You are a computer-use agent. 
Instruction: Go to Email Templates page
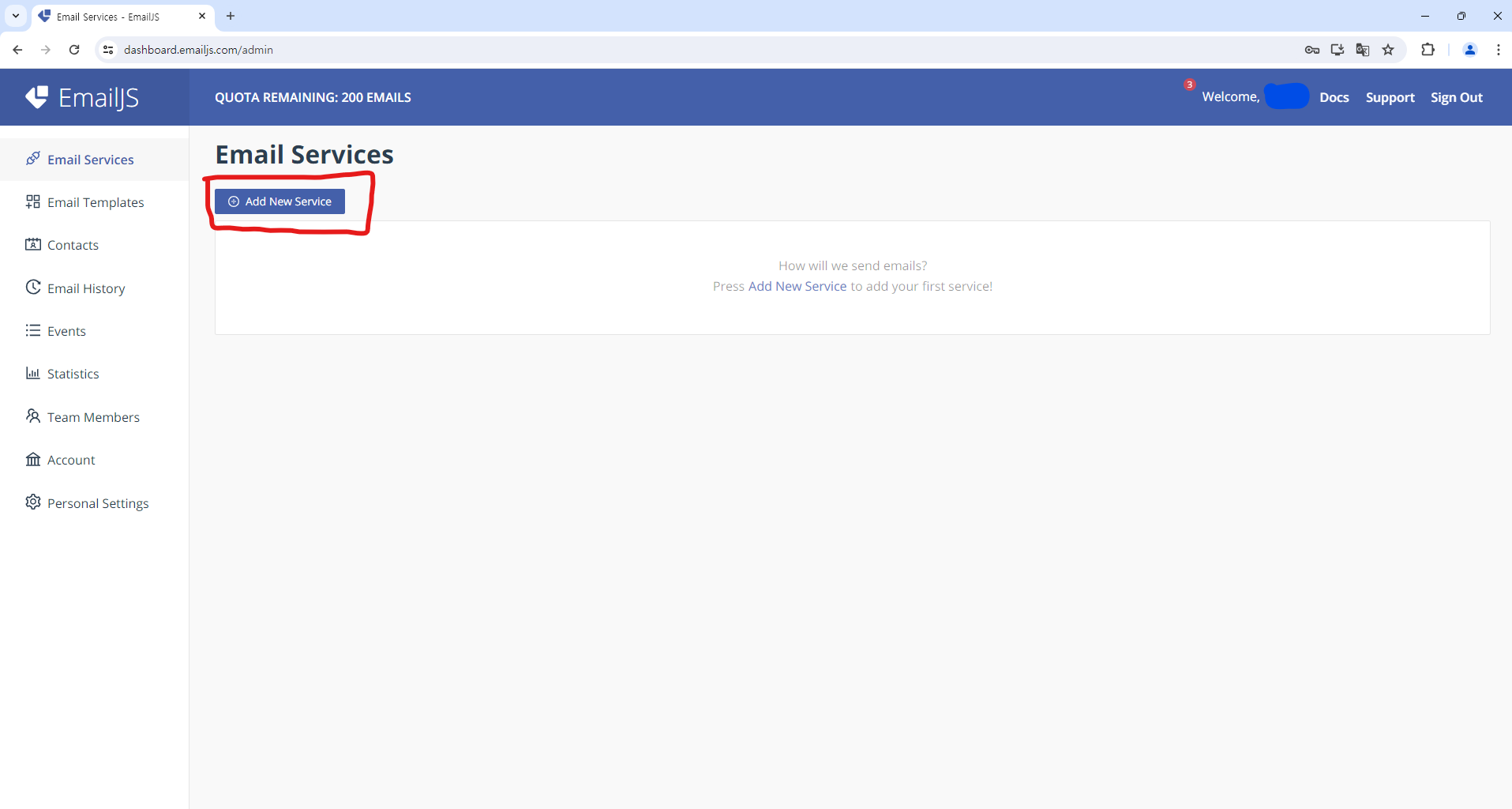pyautogui.click(x=96, y=202)
